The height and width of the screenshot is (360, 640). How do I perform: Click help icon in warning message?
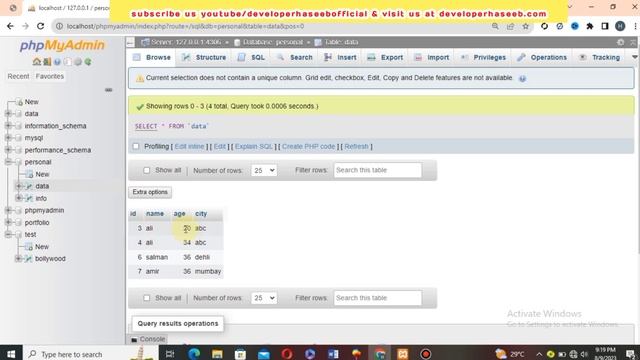click(522, 78)
